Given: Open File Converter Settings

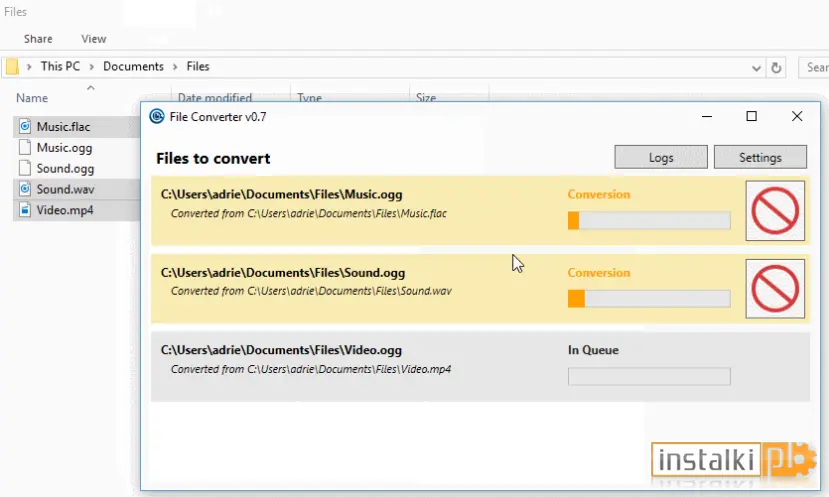Looking at the screenshot, I should click(760, 158).
